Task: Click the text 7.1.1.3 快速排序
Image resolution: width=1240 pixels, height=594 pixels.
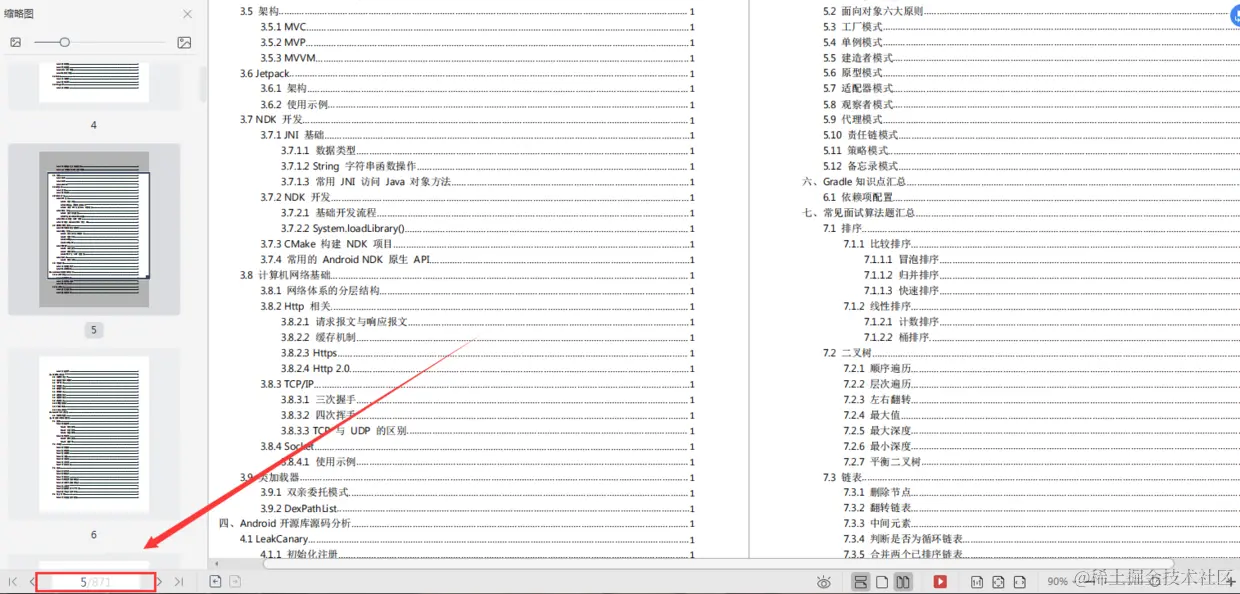Action: (x=902, y=291)
